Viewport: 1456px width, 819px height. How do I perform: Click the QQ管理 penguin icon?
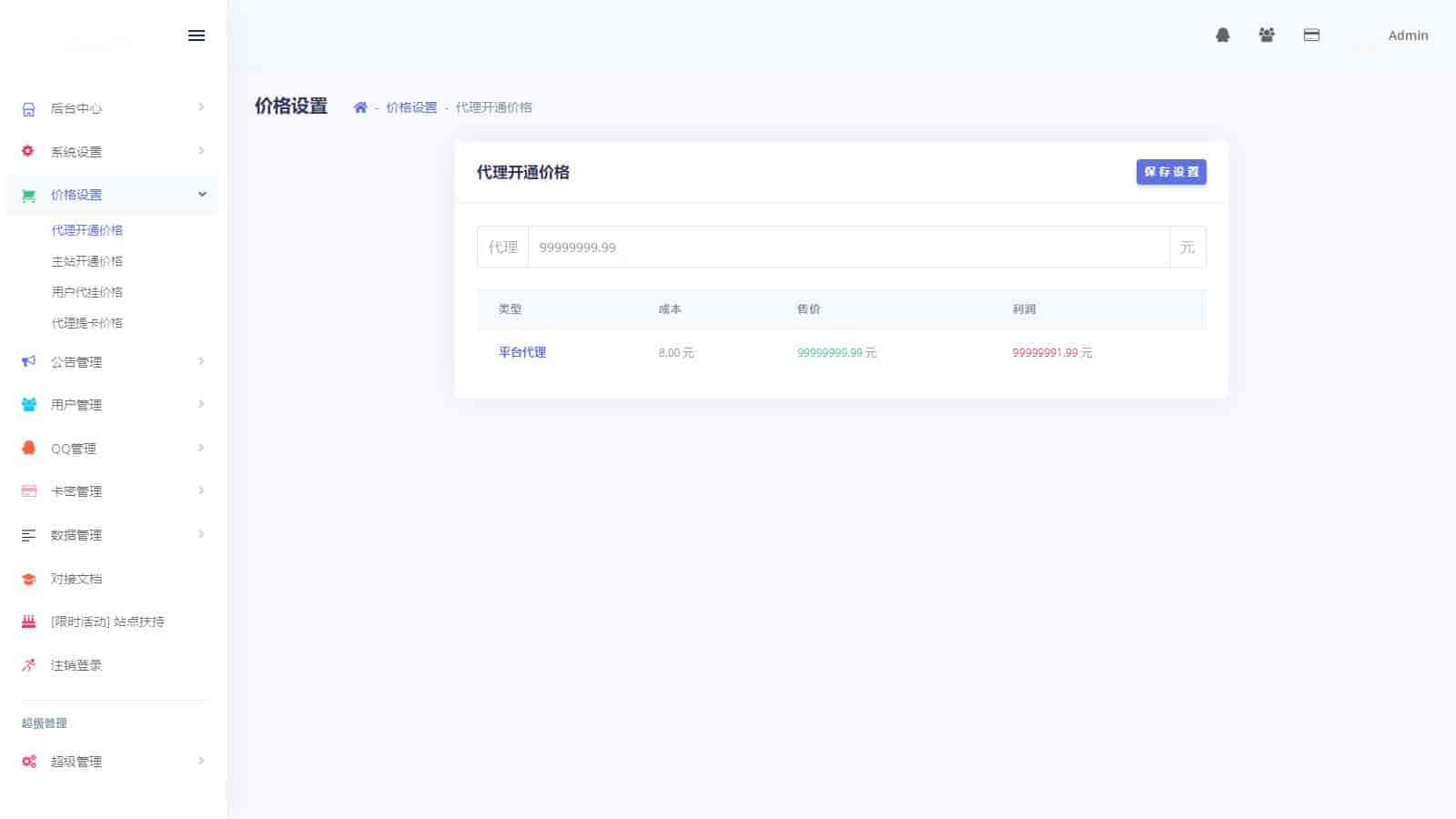(x=29, y=448)
